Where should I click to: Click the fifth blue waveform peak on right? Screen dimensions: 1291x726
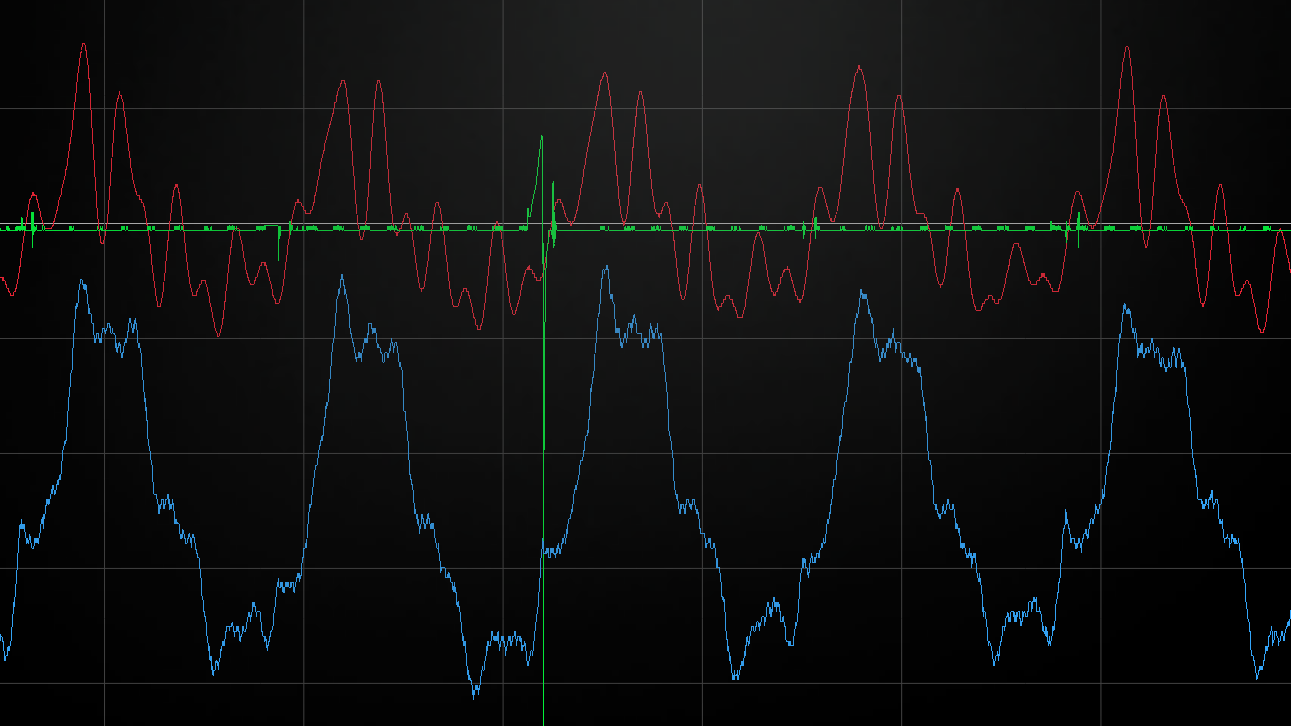[1126, 305]
